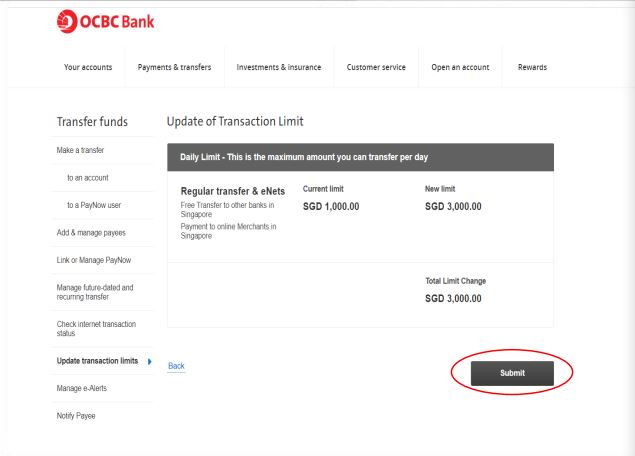This screenshot has height=456, width=635.
Task: Open Investments & insurance menu
Action: pyautogui.click(x=278, y=67)
